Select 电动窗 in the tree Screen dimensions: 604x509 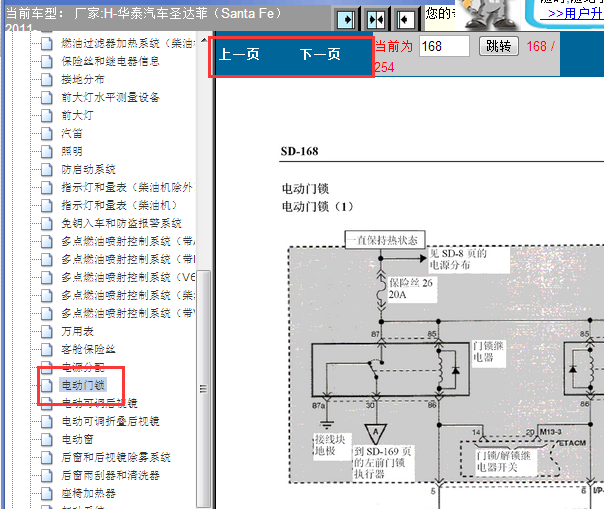tap(77, 439)
